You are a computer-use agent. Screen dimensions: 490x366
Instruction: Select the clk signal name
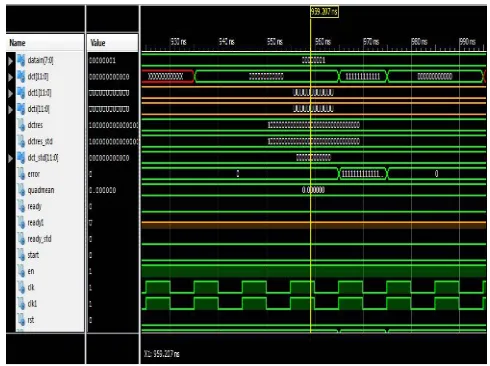[31, 288]
